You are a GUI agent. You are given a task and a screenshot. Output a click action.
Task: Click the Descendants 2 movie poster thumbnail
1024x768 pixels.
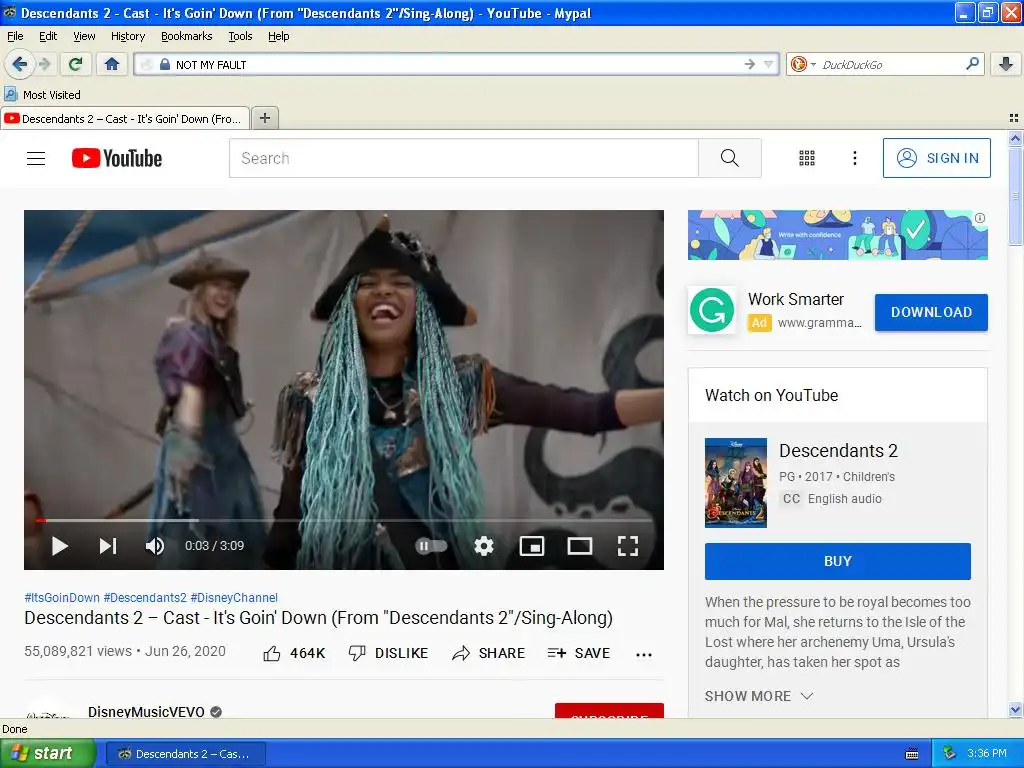[736, 483]
